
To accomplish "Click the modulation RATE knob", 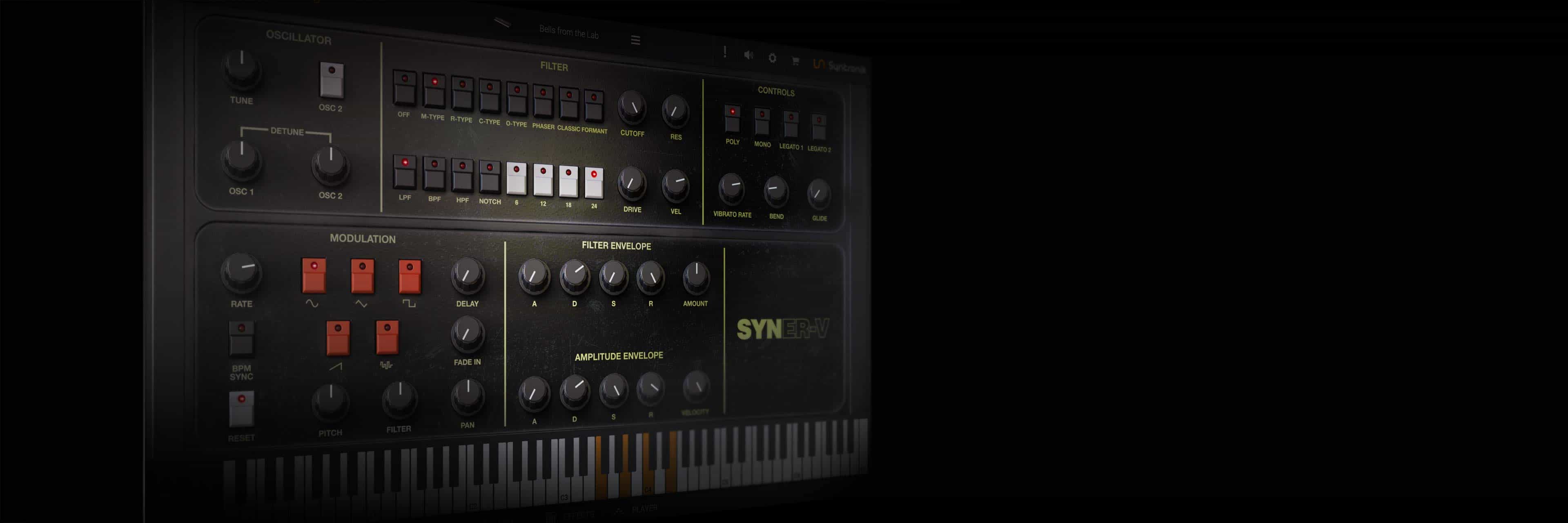I will pos(241,273).
